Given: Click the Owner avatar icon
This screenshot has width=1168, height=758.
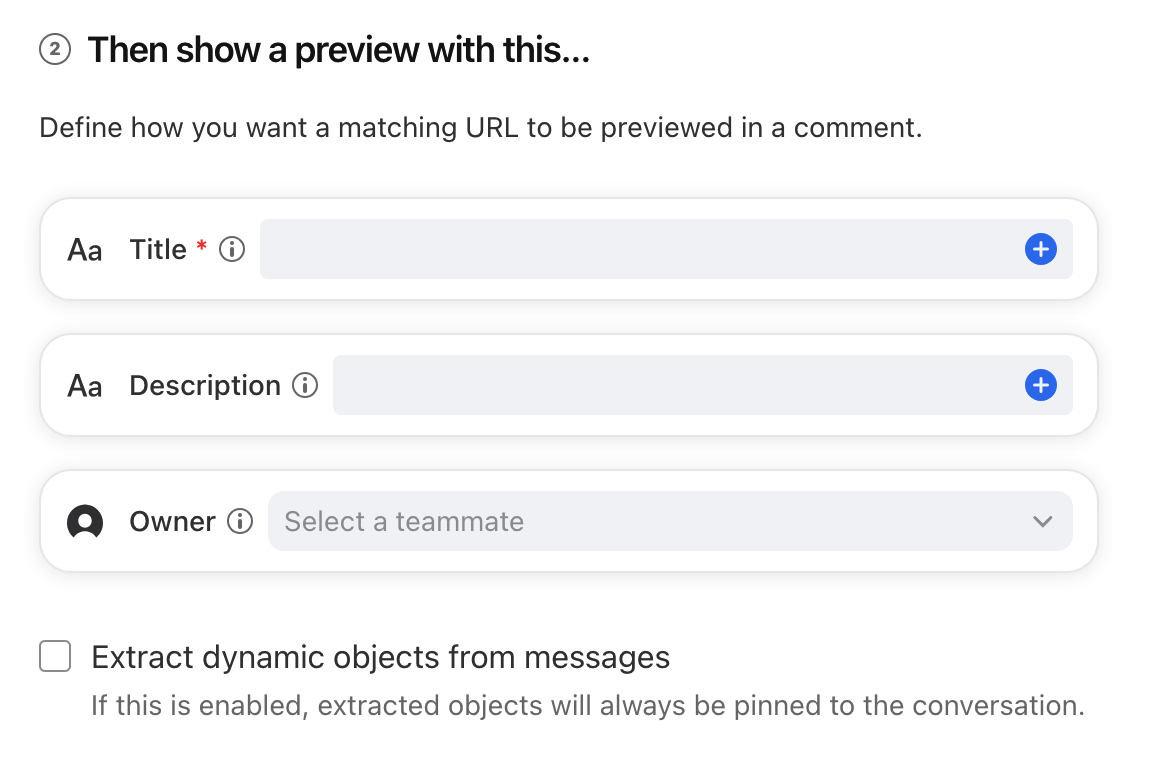Looking at the screenshot, I should coord(85,521).
